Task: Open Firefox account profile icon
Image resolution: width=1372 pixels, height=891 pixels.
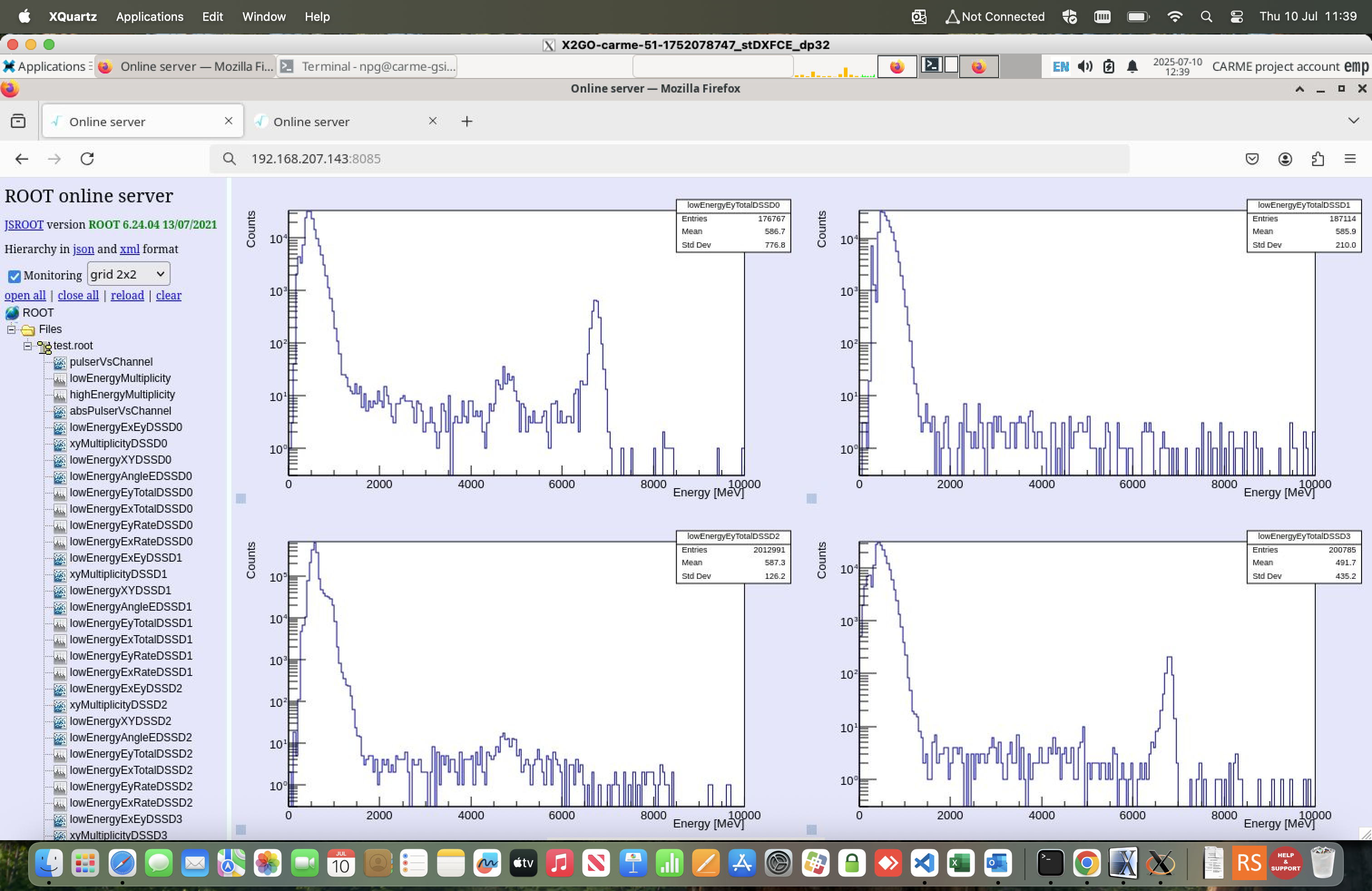Action: [x=1285, y=158]
